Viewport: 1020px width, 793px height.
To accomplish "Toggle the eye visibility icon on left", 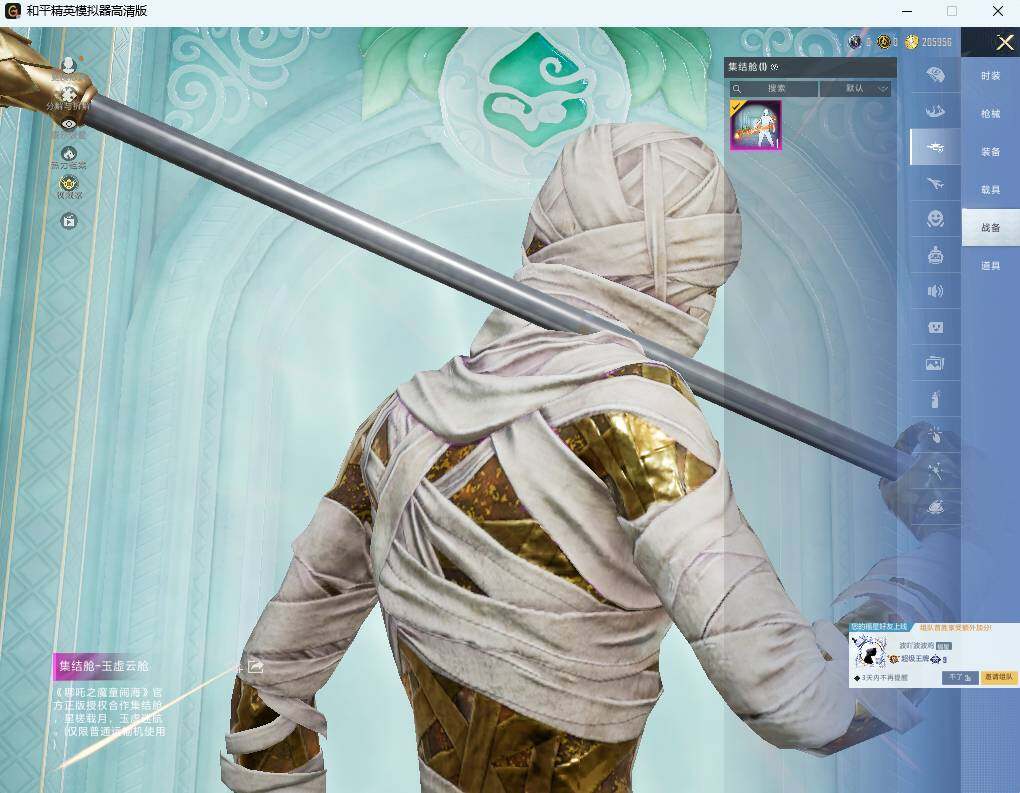I will point(69,124).
